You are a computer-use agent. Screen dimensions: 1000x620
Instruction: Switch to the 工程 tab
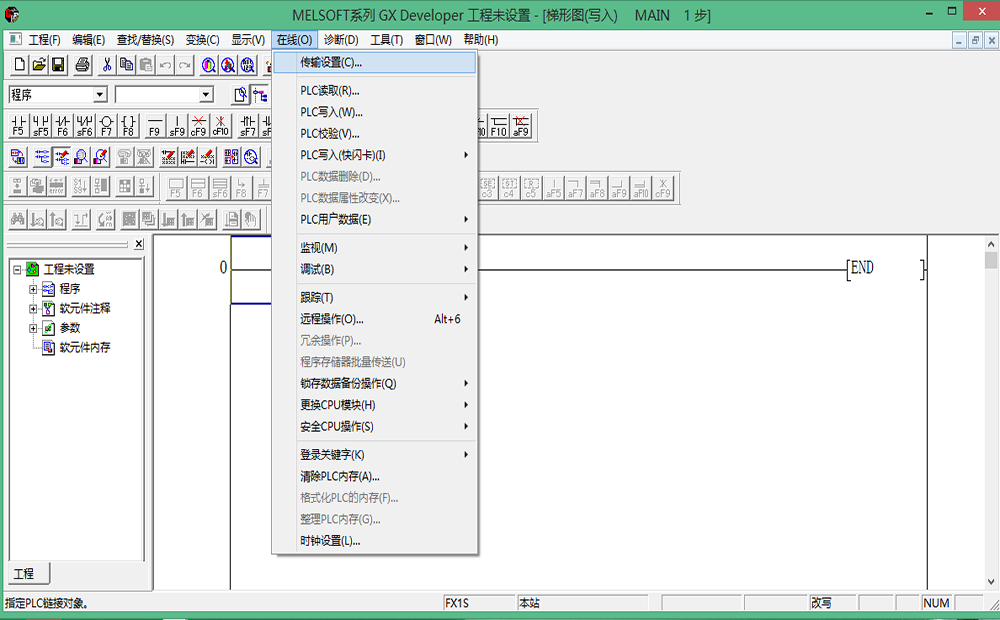pos(24,574)
